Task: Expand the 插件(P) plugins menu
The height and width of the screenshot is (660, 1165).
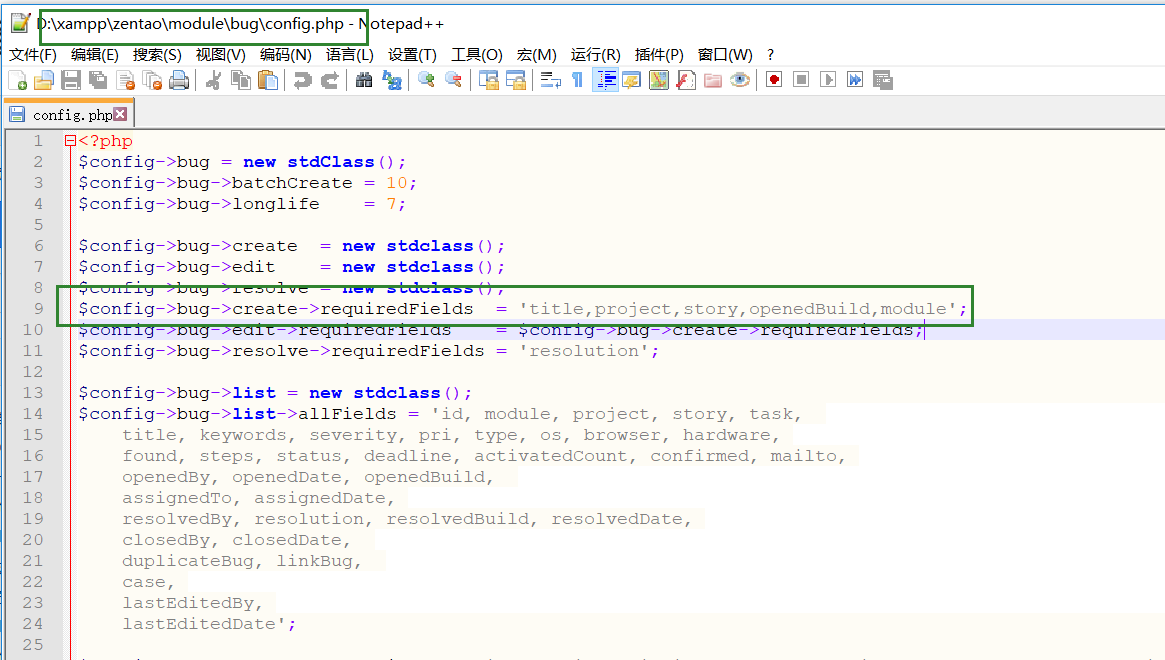Action: coord(659,54)
